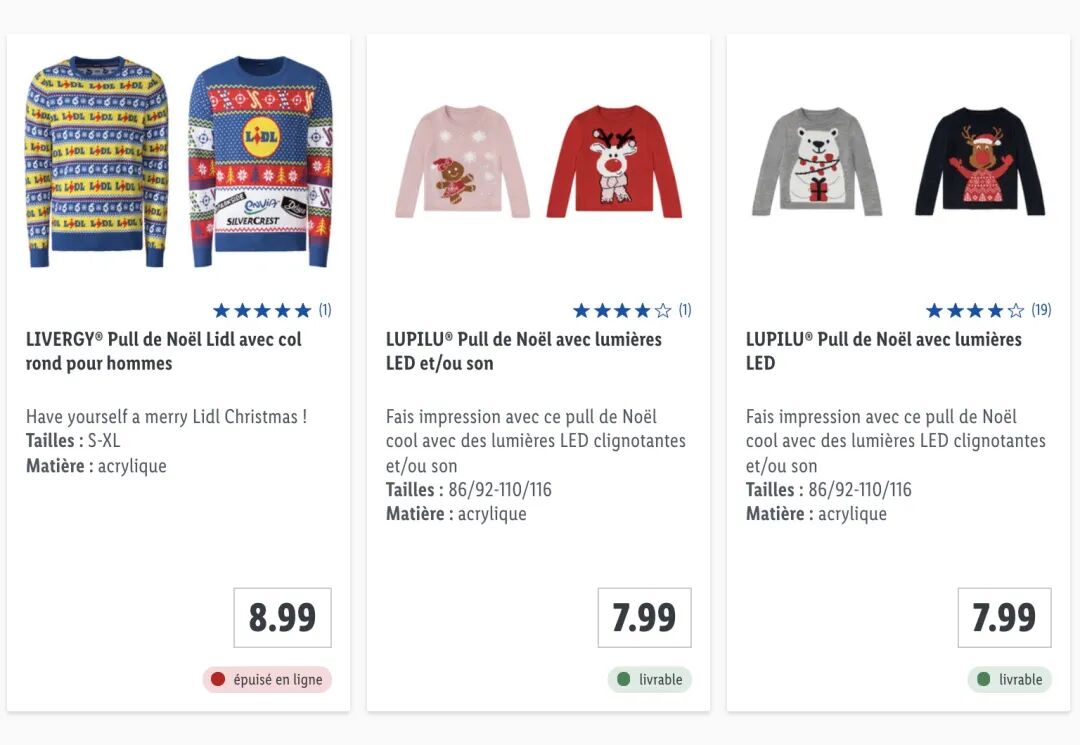Select the 7.99 price of LED et/ou son pull
The image size is (1080, 745).
point(644,618)
